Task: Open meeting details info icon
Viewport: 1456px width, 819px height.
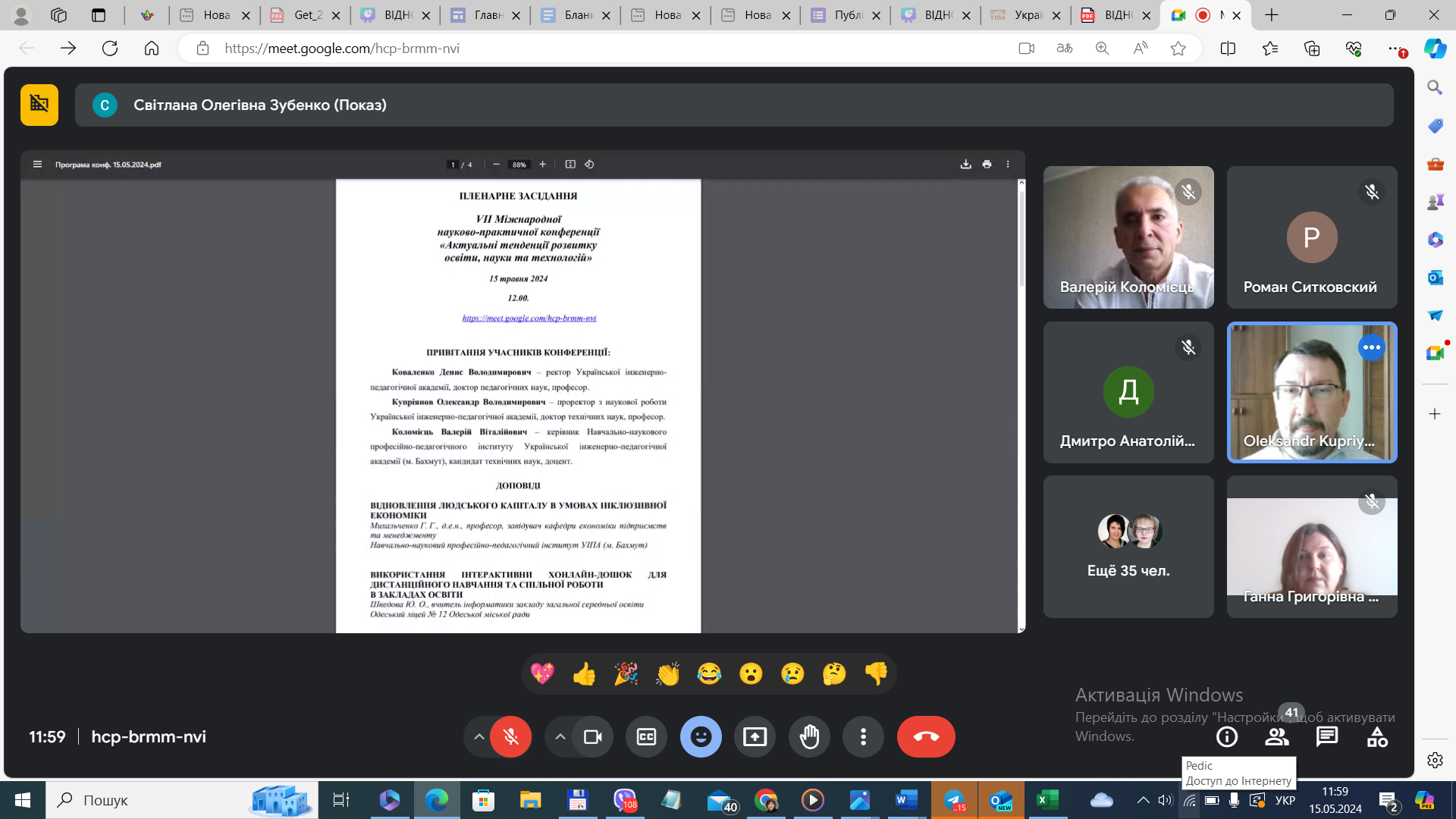Action: [1227, 736]
